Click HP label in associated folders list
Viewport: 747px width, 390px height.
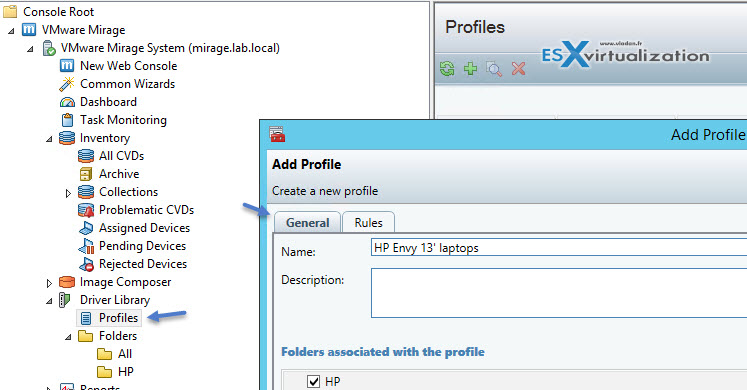333,381
